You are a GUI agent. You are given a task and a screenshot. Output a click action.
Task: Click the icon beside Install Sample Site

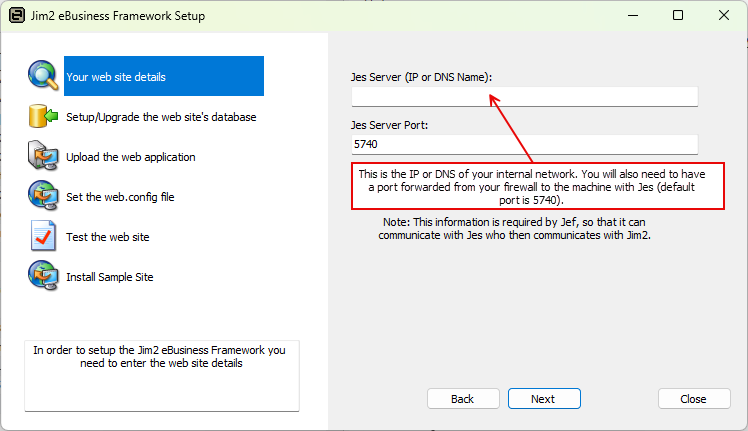point(44,277)
